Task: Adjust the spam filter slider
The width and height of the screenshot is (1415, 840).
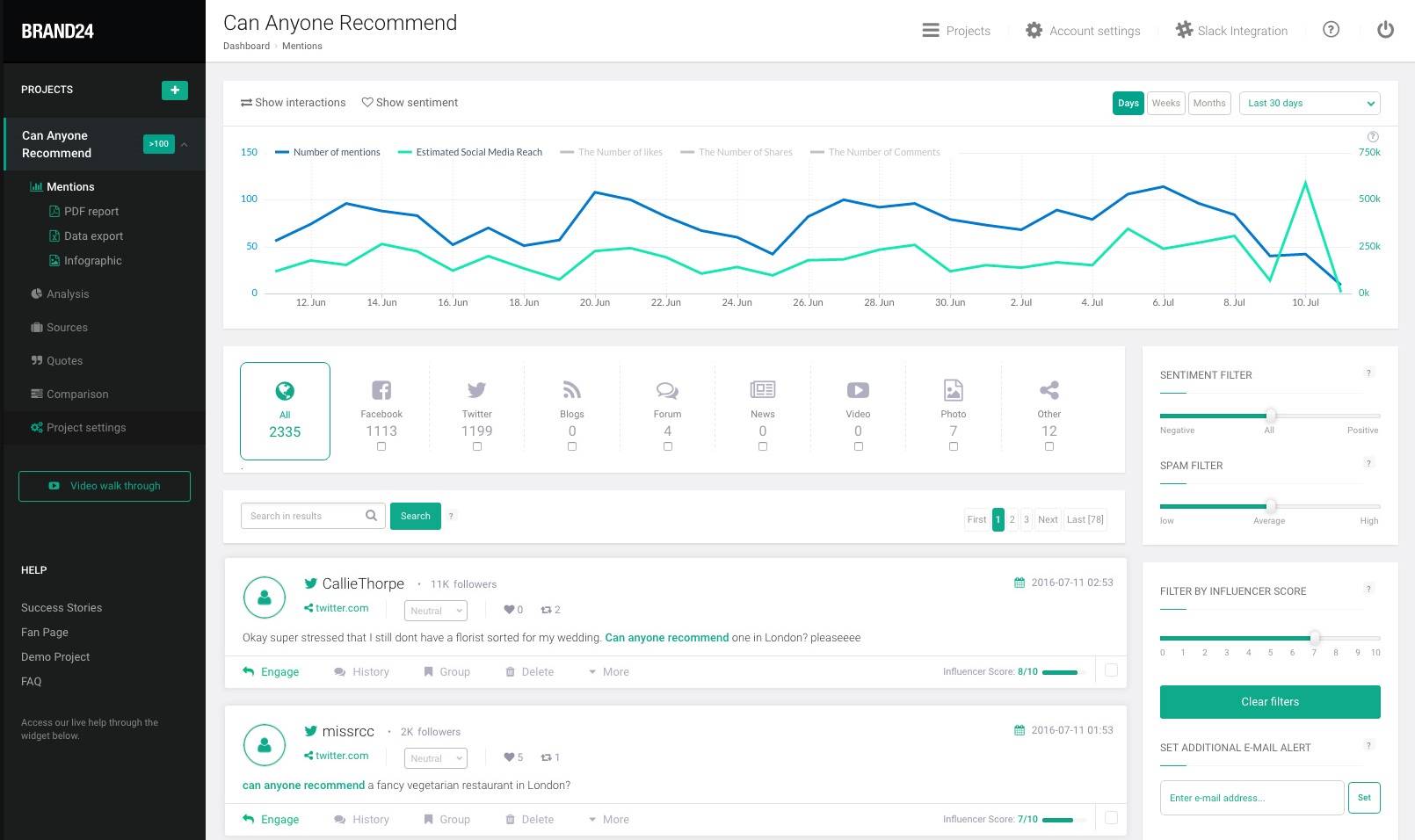Action: [1269, 506]
